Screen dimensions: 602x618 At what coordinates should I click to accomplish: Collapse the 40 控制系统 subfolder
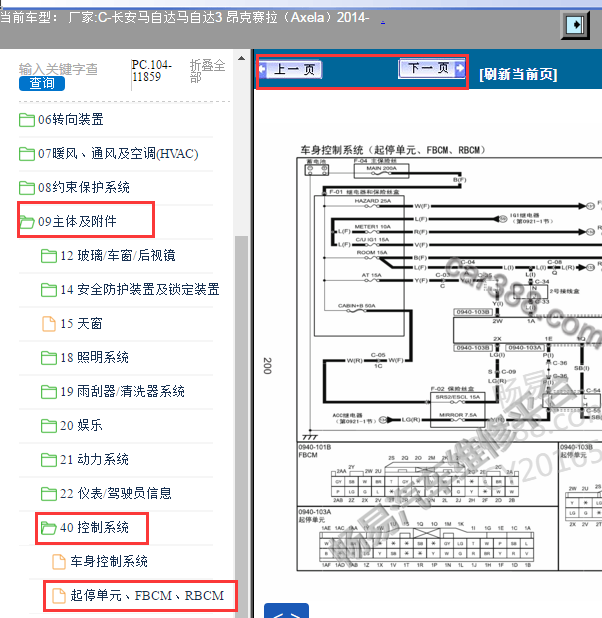pyautogui.click(x=95, y=528)
